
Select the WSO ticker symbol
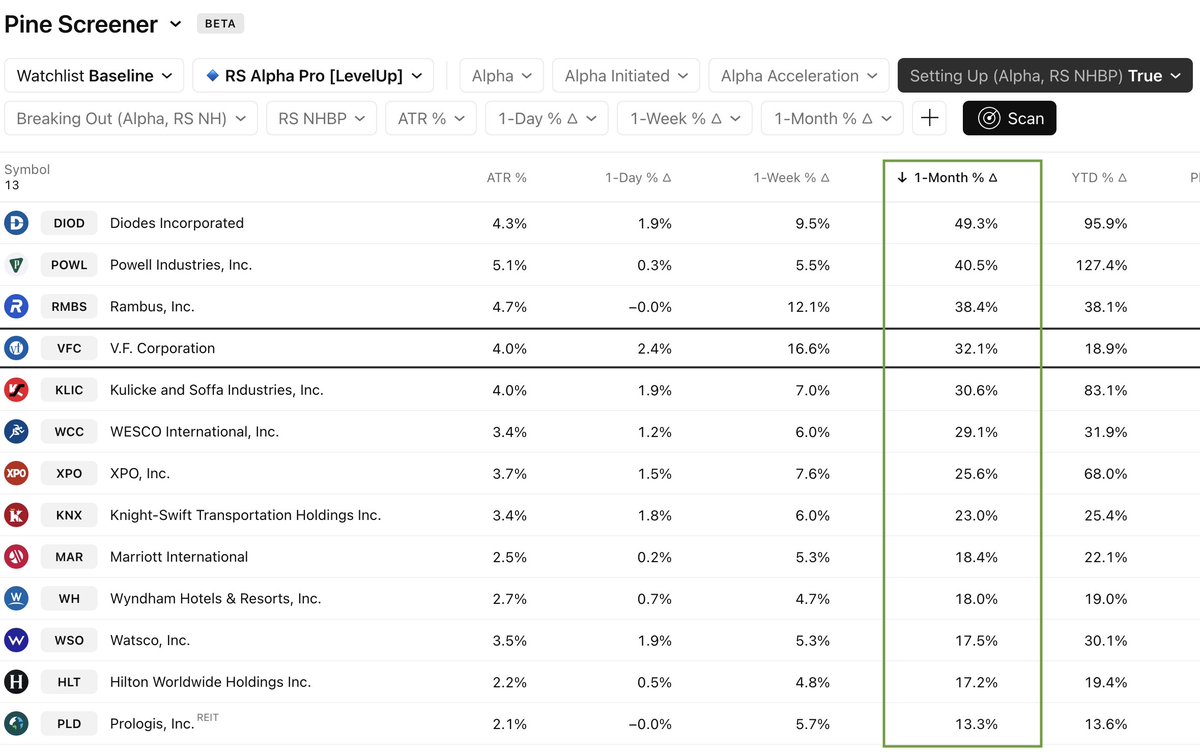69,640
